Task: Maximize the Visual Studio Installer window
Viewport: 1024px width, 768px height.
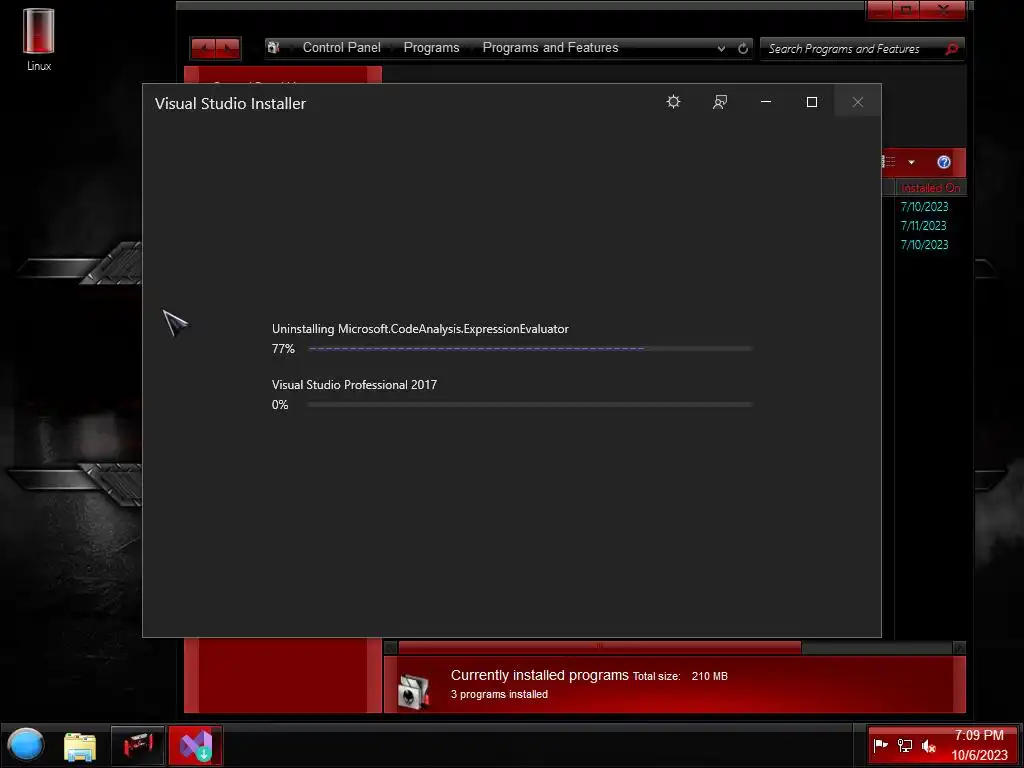Action: (x=812, y=102)
